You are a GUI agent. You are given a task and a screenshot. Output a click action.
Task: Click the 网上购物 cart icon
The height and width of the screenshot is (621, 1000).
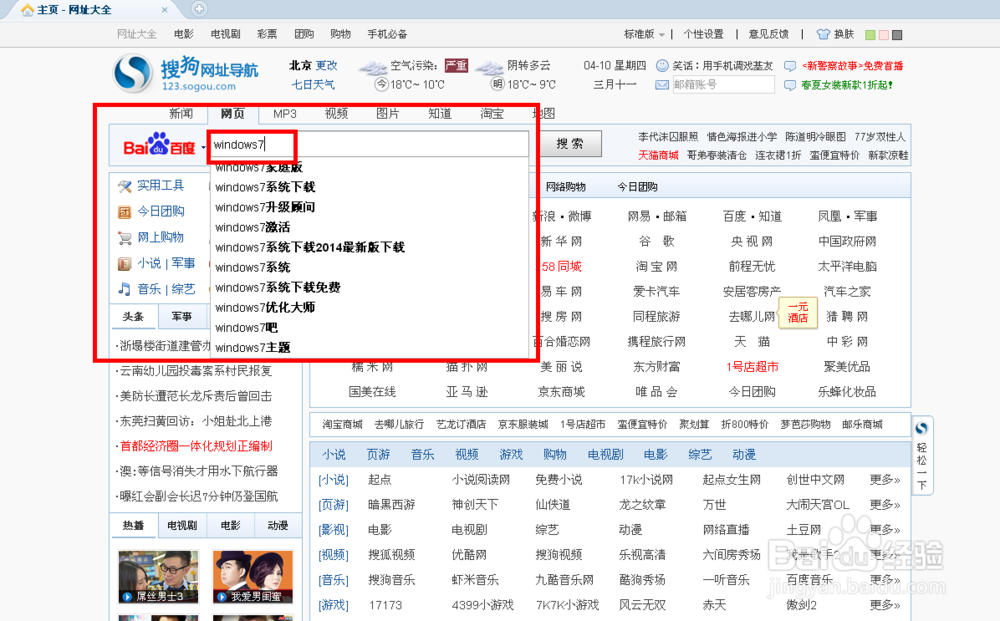coord(125,238)
